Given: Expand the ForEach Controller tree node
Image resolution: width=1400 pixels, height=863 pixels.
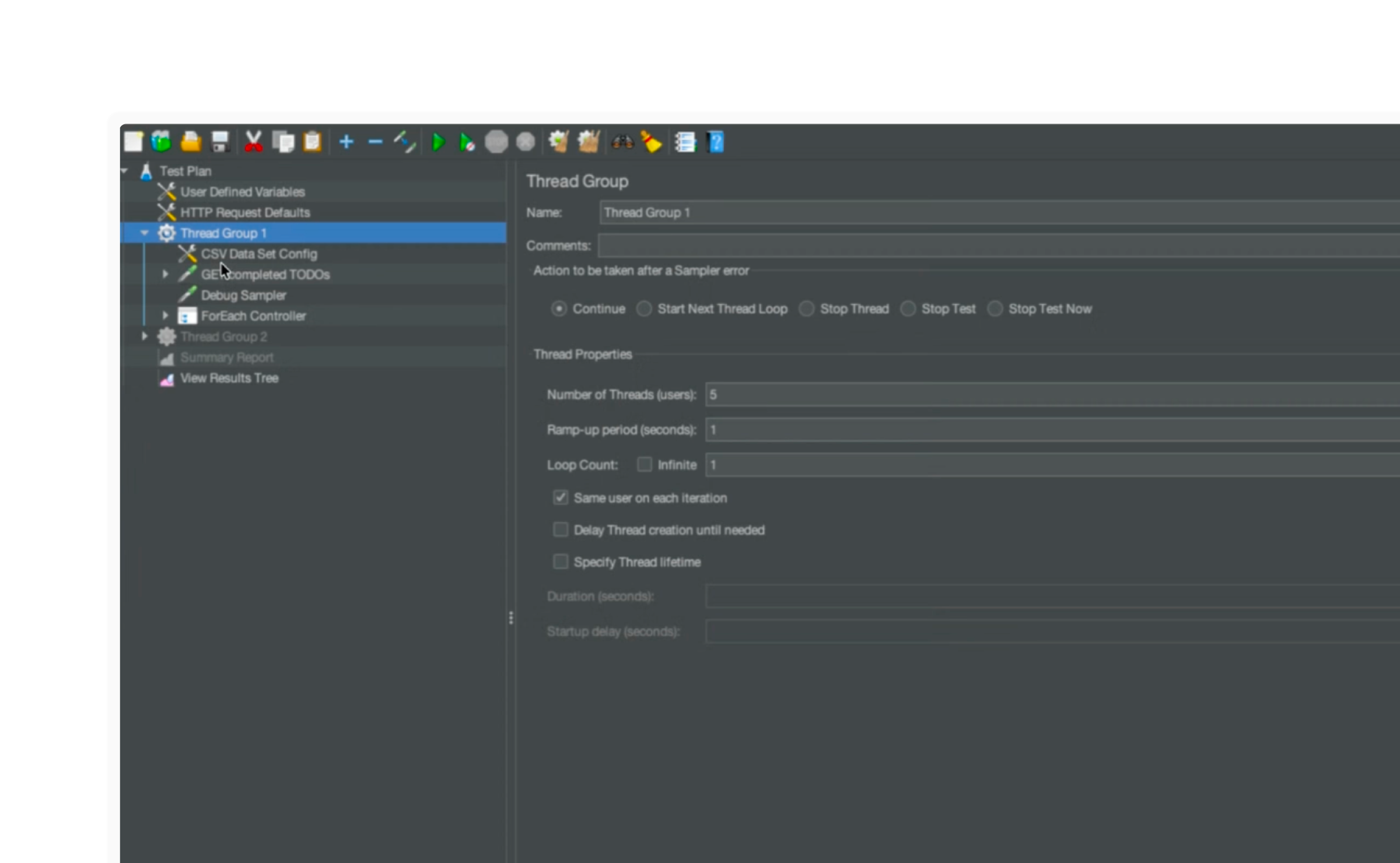Looking at the screenshot, I should tap(165, 315).
